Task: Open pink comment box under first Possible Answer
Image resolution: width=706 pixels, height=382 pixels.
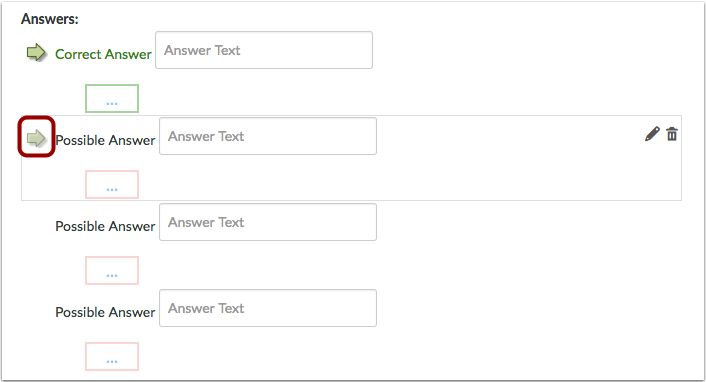Action: pyautogui.click(x=112, y=184)
